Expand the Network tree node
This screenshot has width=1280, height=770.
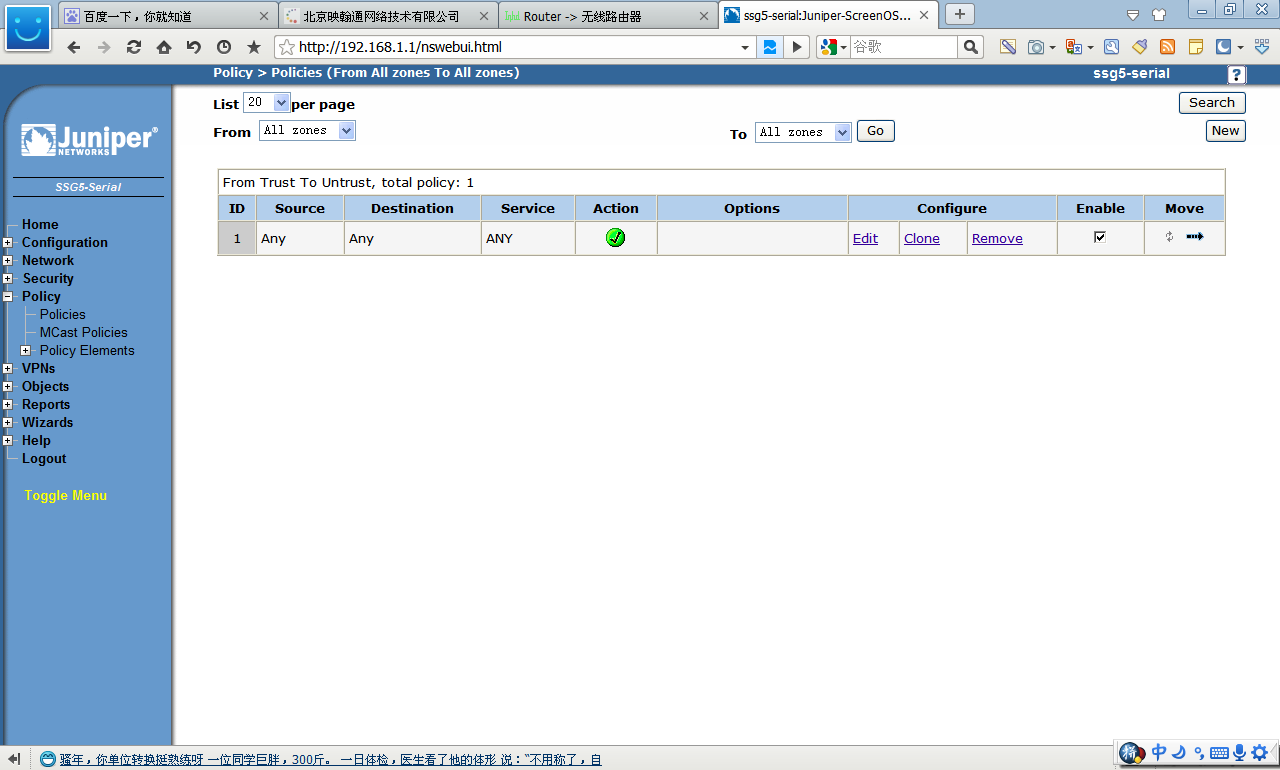coord(8,261)
